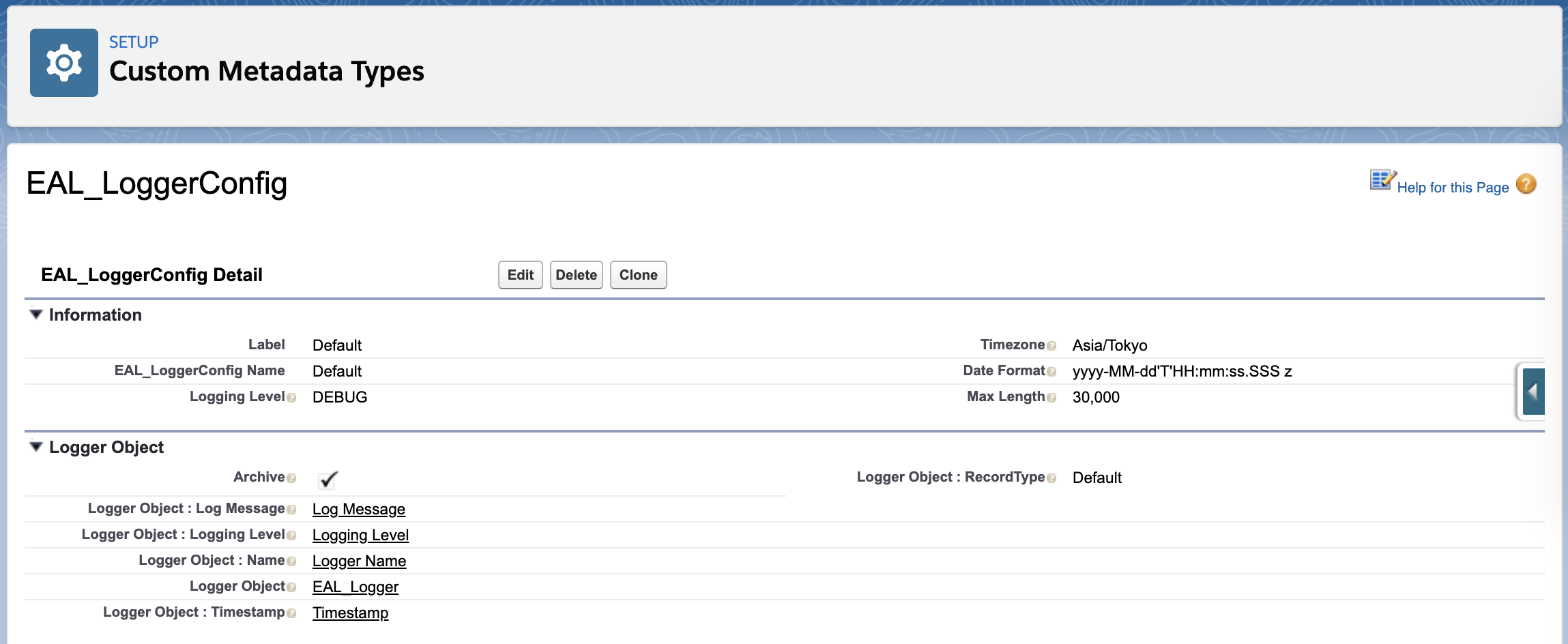
Task: Open the Help for this Page question-mark icon
Action: pos(1526,184)
